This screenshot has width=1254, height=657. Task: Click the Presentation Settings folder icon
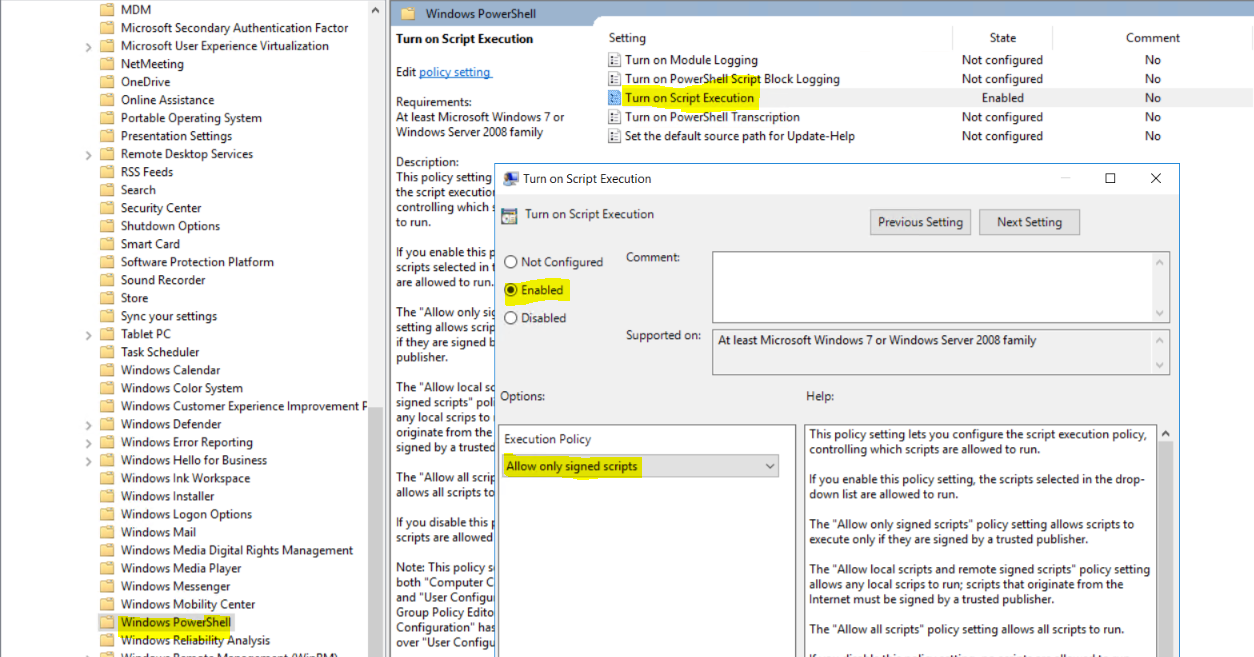pyautogui.click(x=108, y=136)
